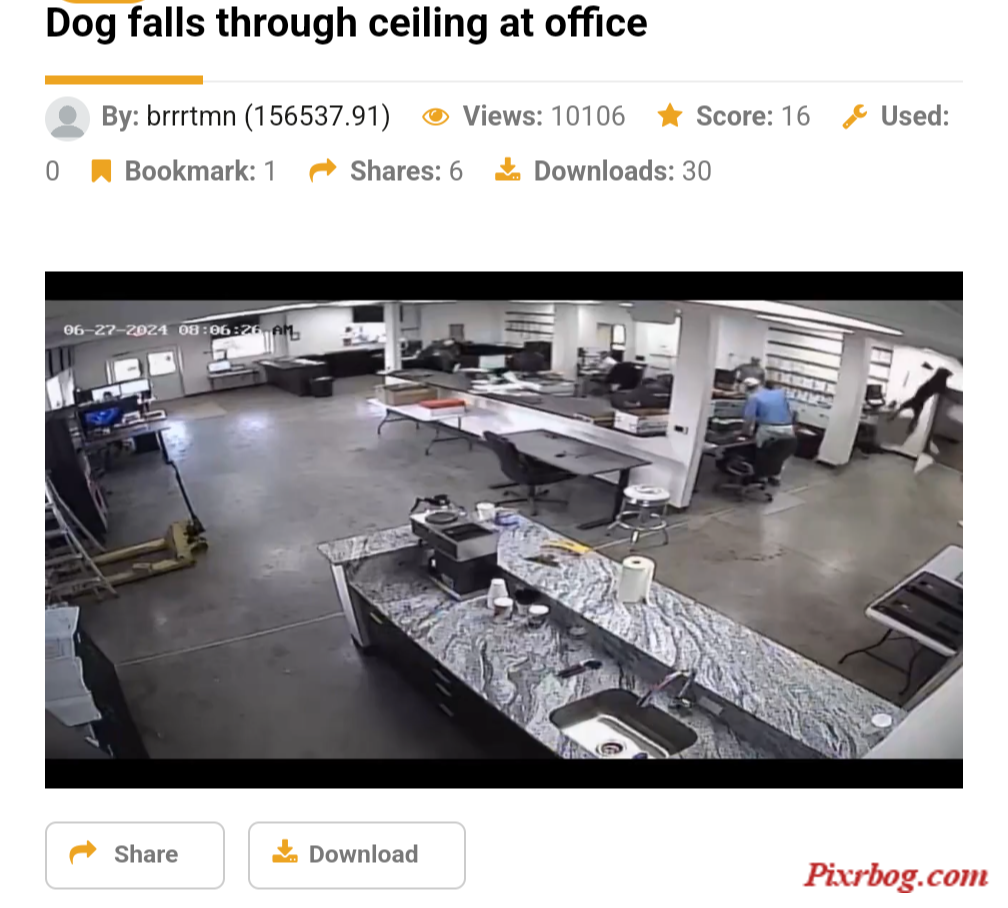The image size is (1008, 908).
Task: Click the Used wrench icon
Action: [854, 116]
